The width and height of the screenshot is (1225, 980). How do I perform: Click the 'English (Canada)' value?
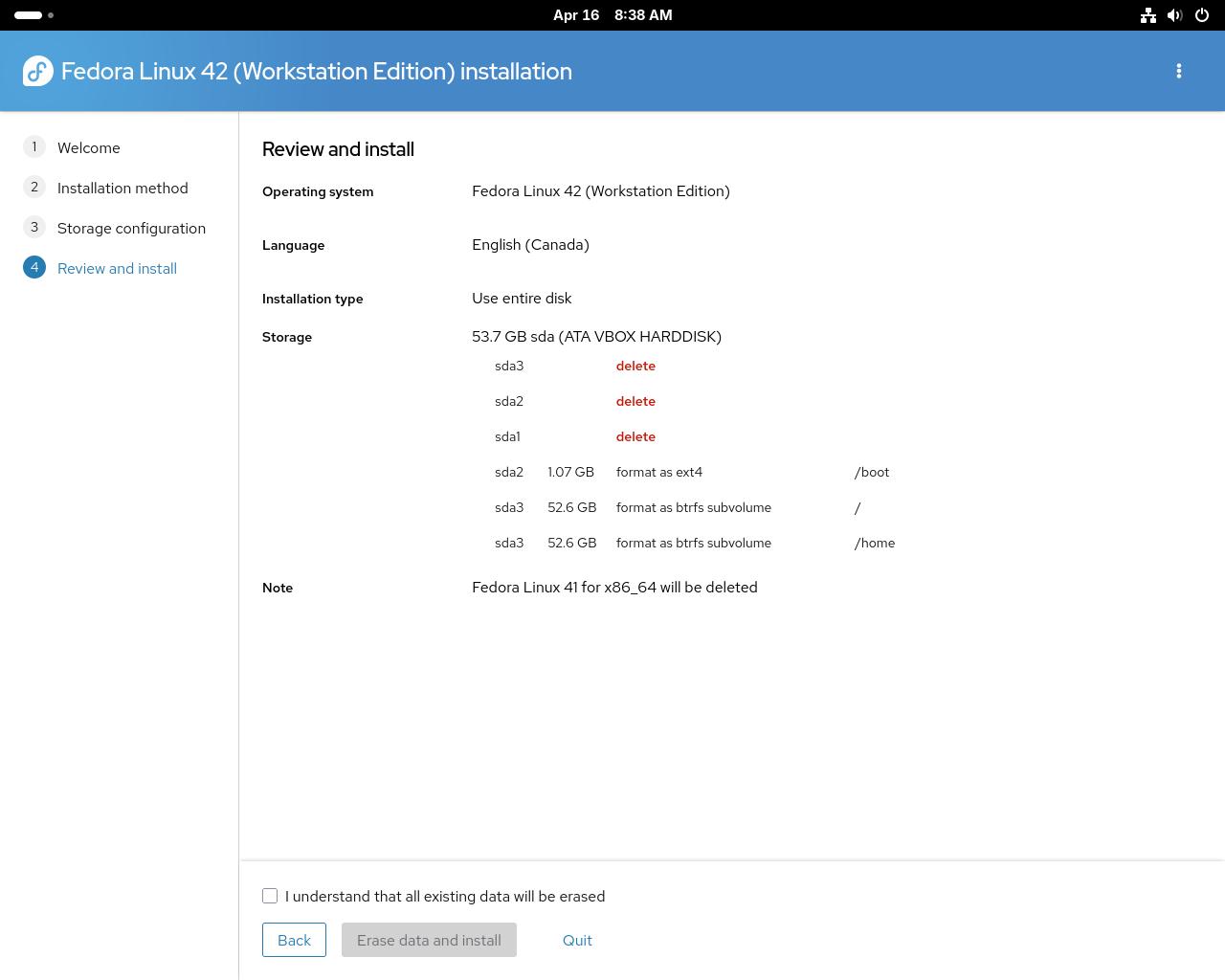pyautogui.click(x=530, y=245)
